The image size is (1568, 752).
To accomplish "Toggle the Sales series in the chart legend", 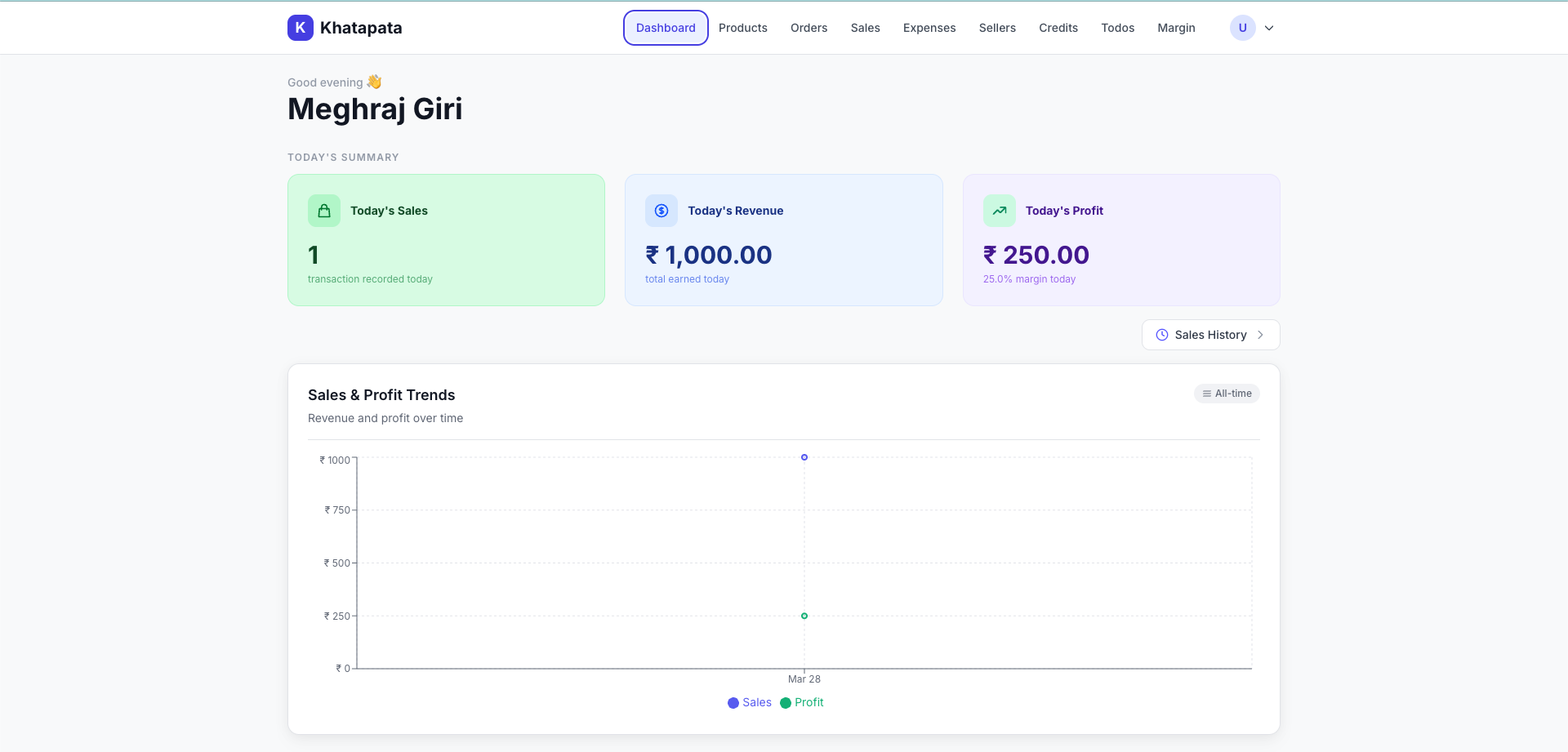I will click(x=749, y=702).
